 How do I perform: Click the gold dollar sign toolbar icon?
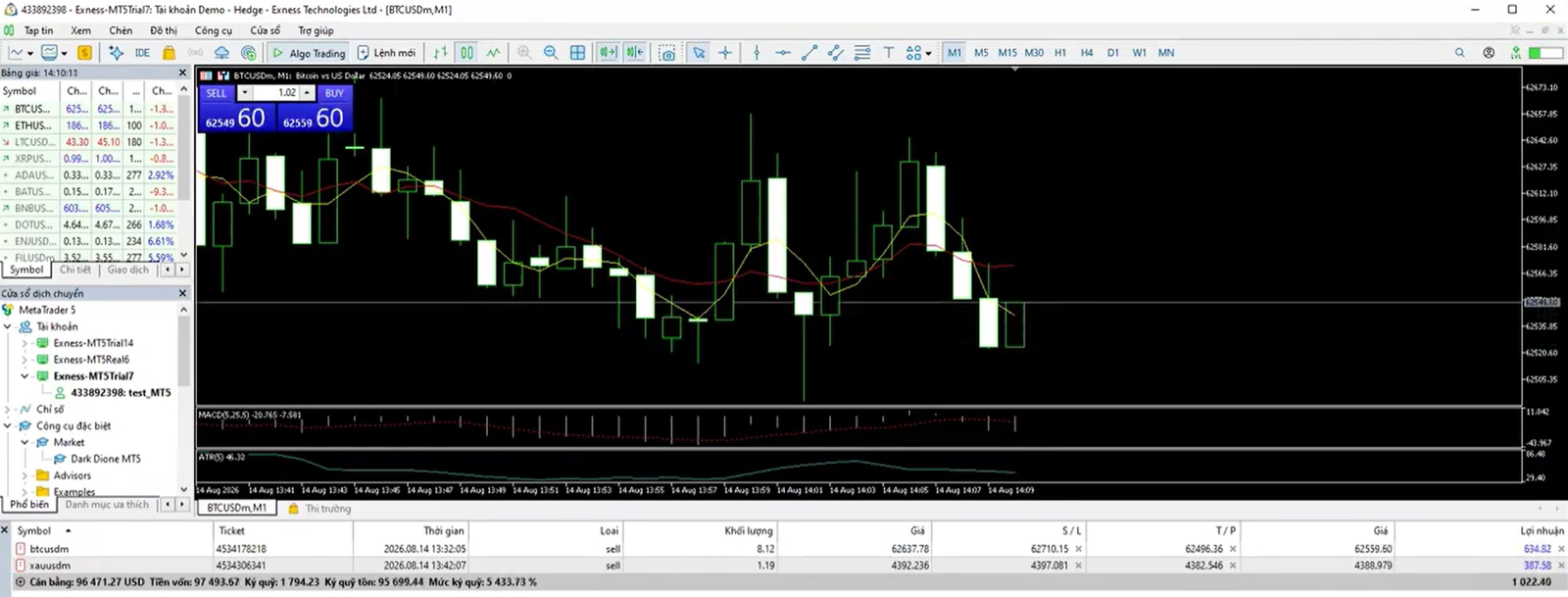coord(85,53)
